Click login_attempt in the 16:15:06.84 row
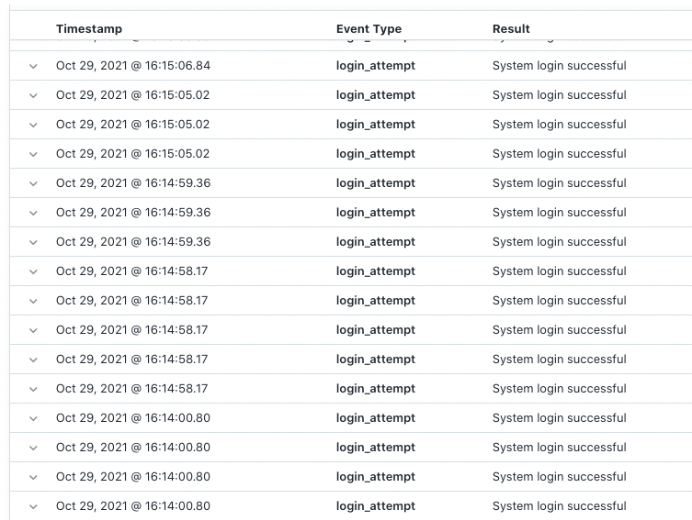The width and height of the screenshot is (692, 520). coord(375,66)
